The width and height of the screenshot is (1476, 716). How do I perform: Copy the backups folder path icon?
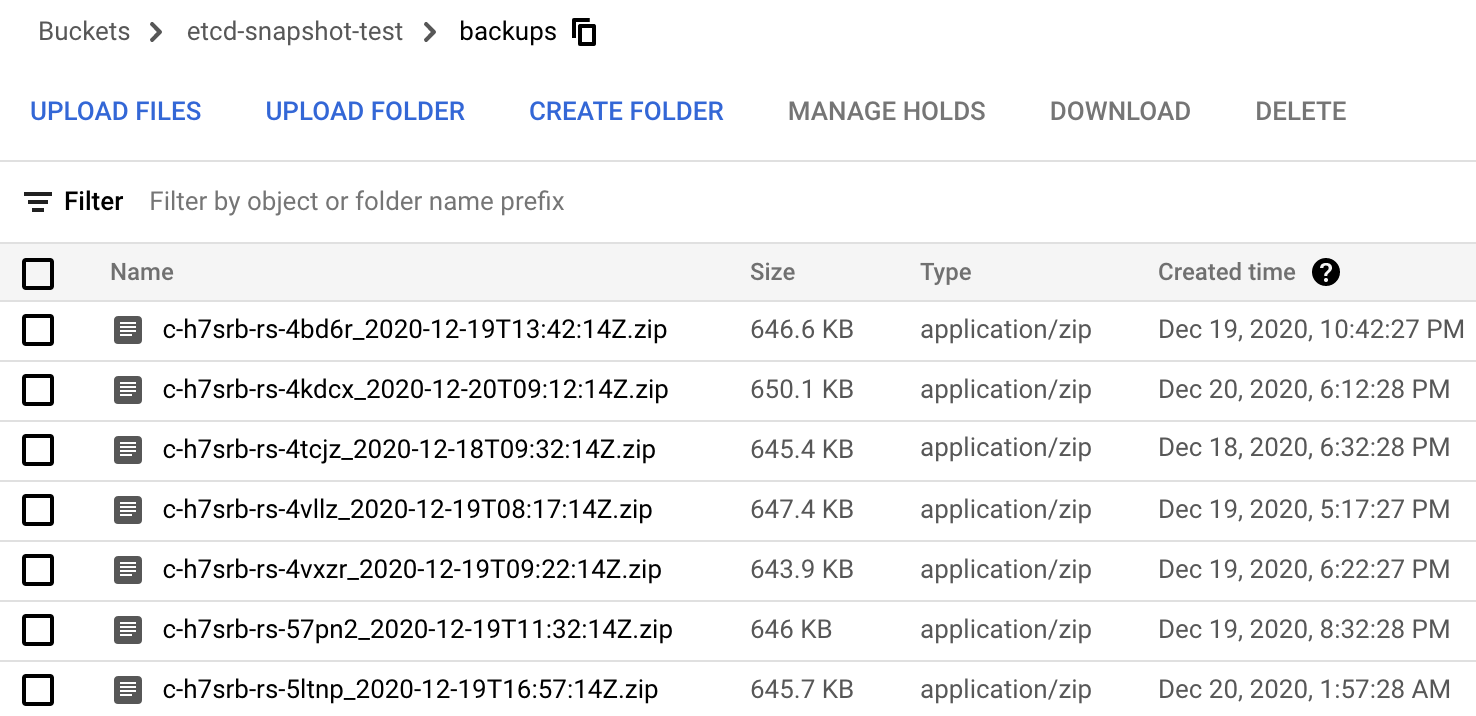coord(584,32)
